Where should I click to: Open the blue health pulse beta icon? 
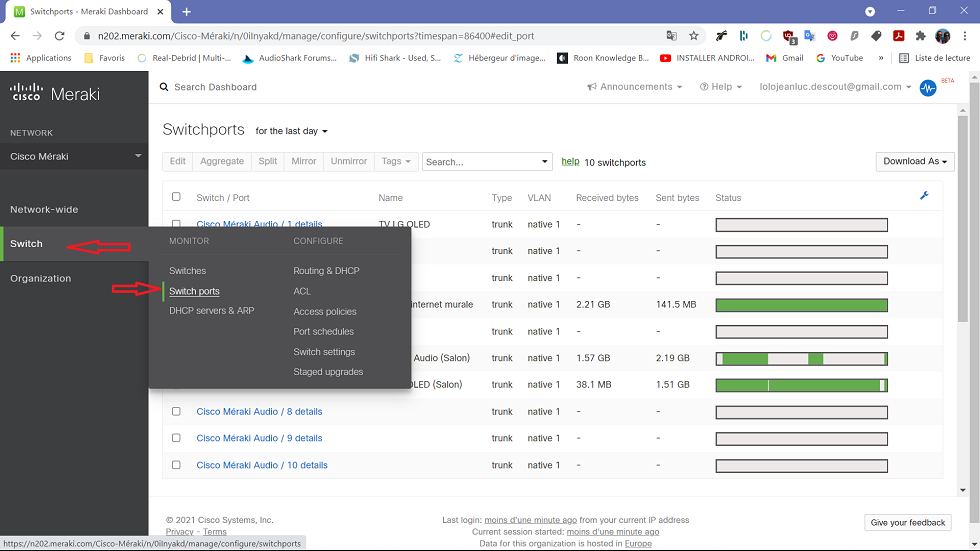928,88
